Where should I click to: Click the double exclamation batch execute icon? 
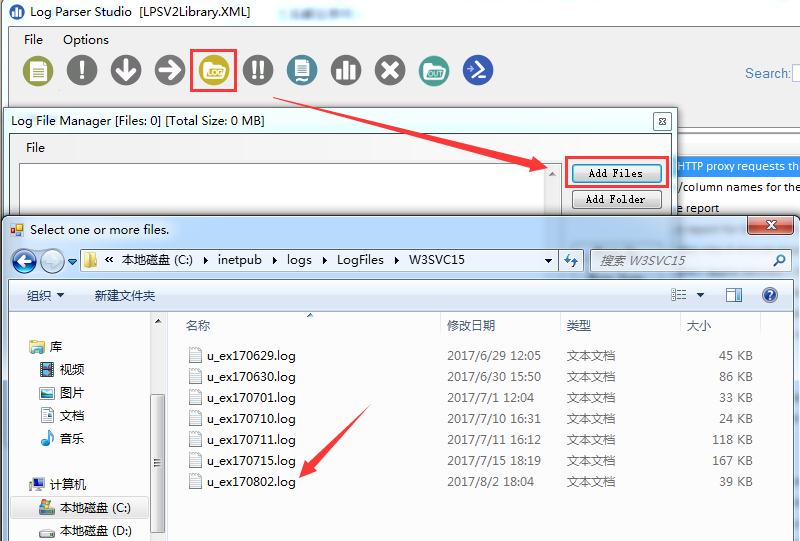(x=258, y=70)
